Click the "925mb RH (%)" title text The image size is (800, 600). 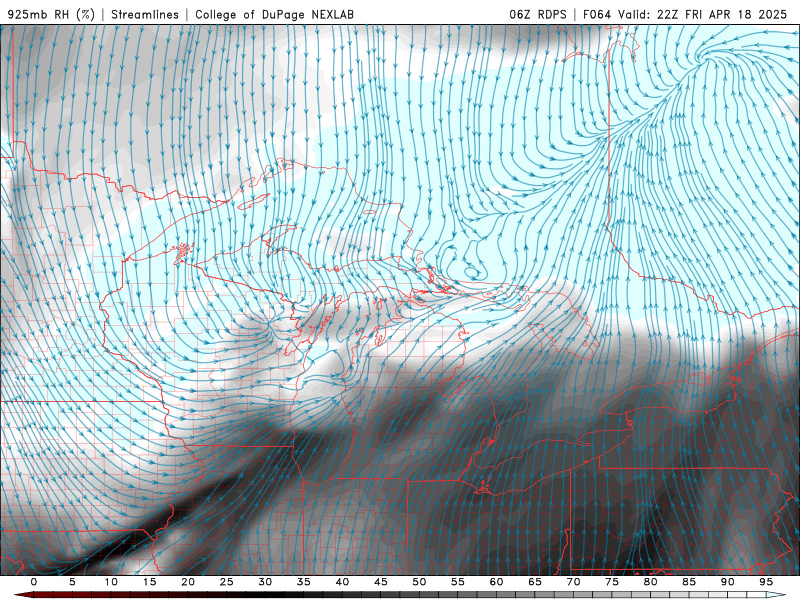coord(51,14)
